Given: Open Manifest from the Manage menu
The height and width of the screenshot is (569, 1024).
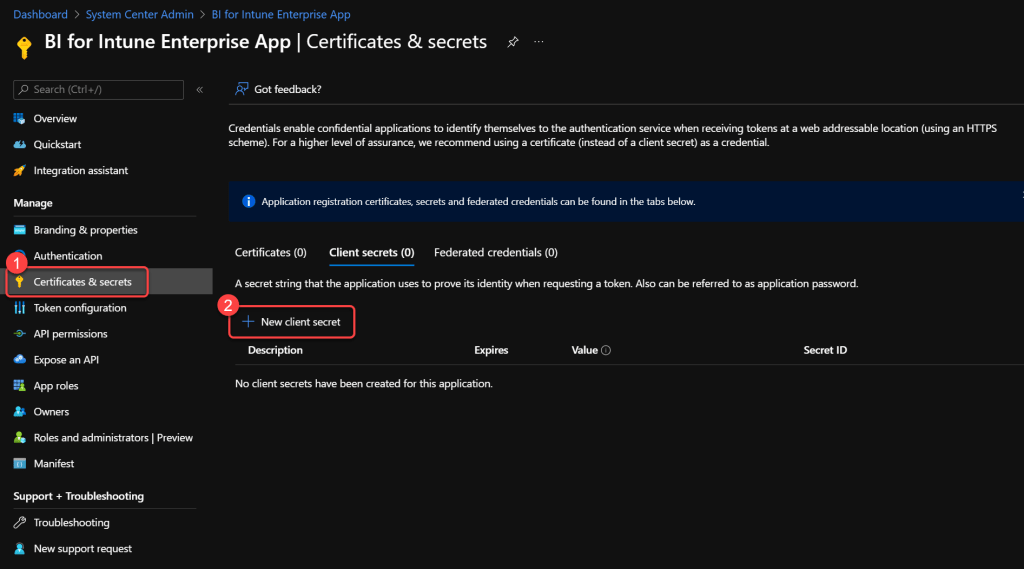Looking at the screenshot, I should point(53,464).
